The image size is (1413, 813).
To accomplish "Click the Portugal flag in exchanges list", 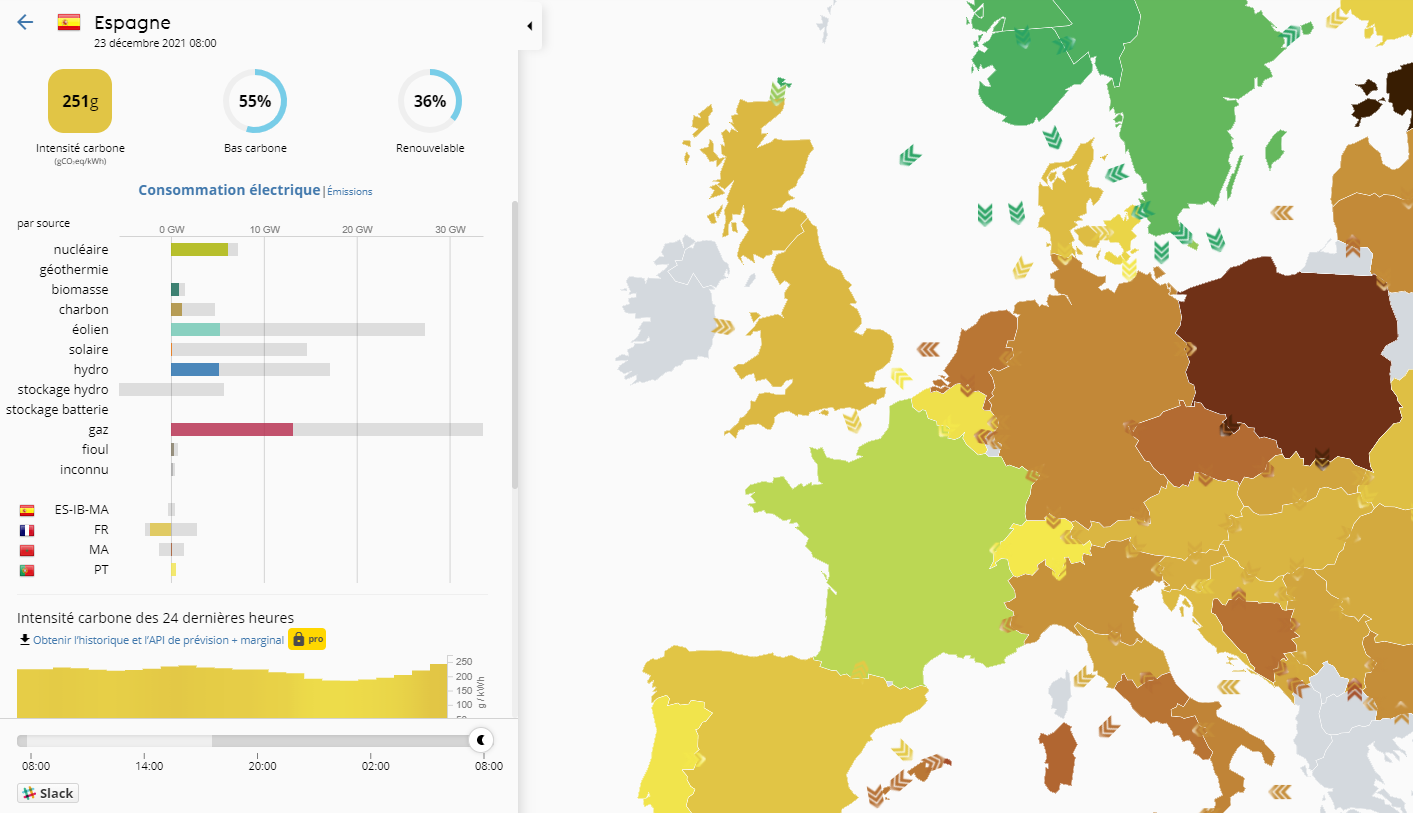I will 27,570.
